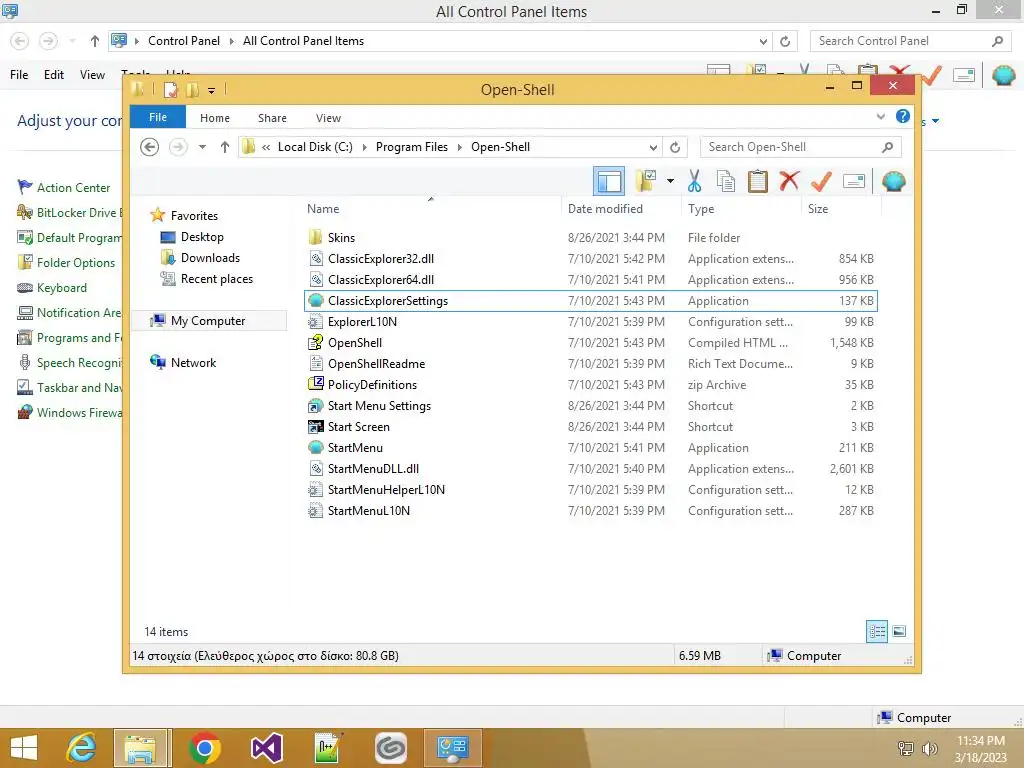Click the Search Open-Shell field
The height and width of the screenshot is (768, 1024).
pyautogui.click(x=801, y=147)
